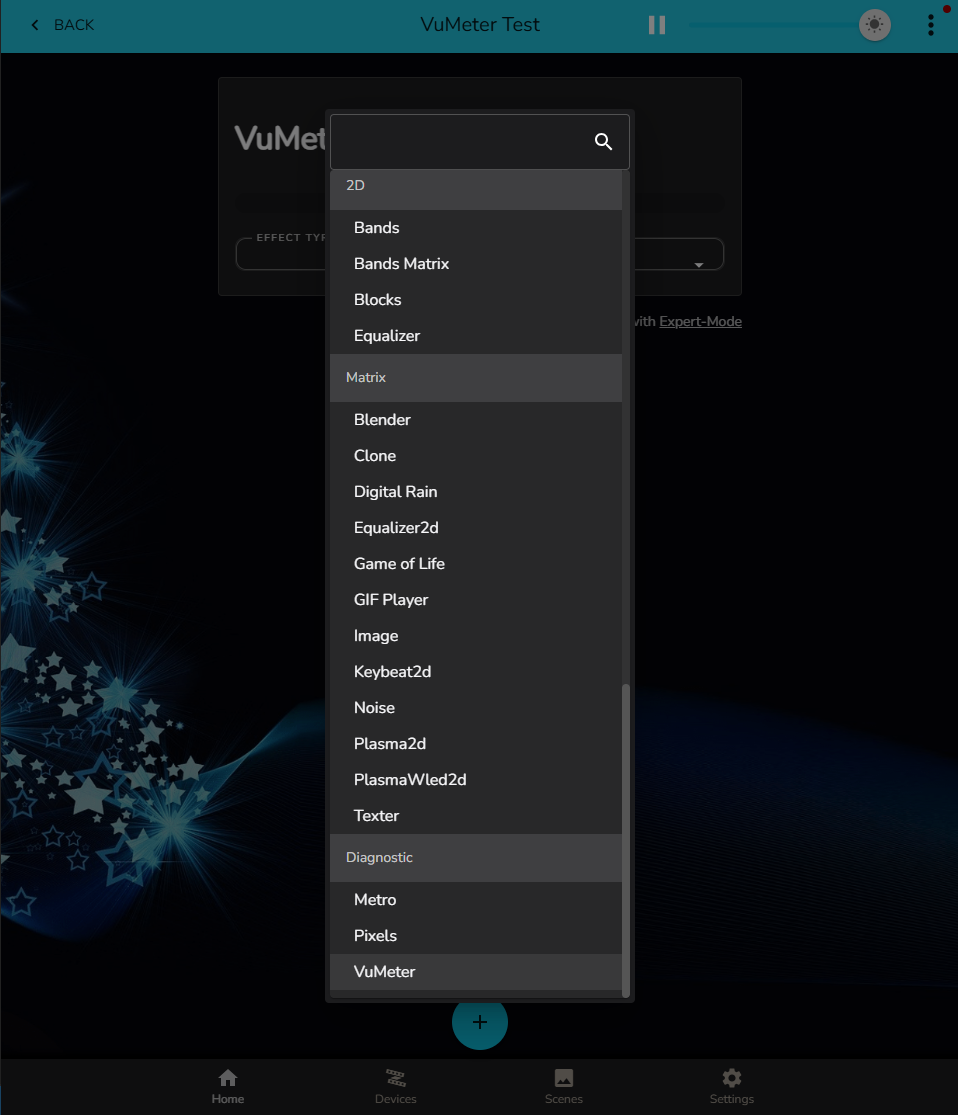Open the Expert-Mode link
Image resolution: width=958 pixels, height=1115 pixels.
(700, 321)
